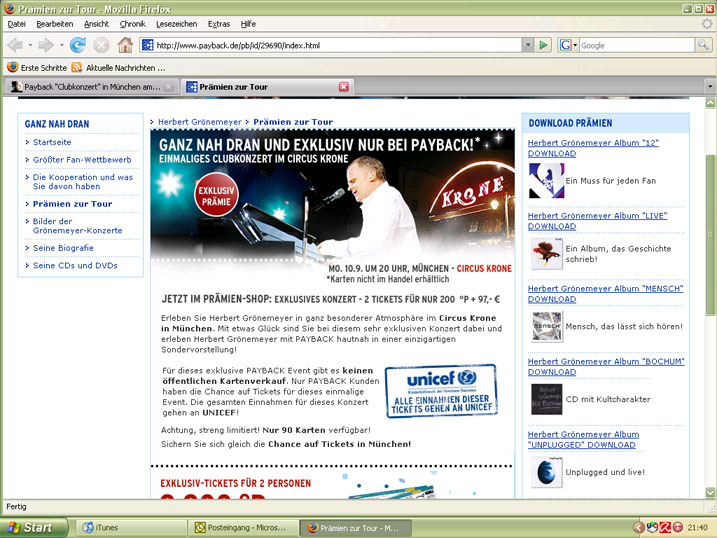Image resolution: width=717 pixels, height=538 pixels.
Task: Click the green Go arrow button
Action: (x=543, y=45)
